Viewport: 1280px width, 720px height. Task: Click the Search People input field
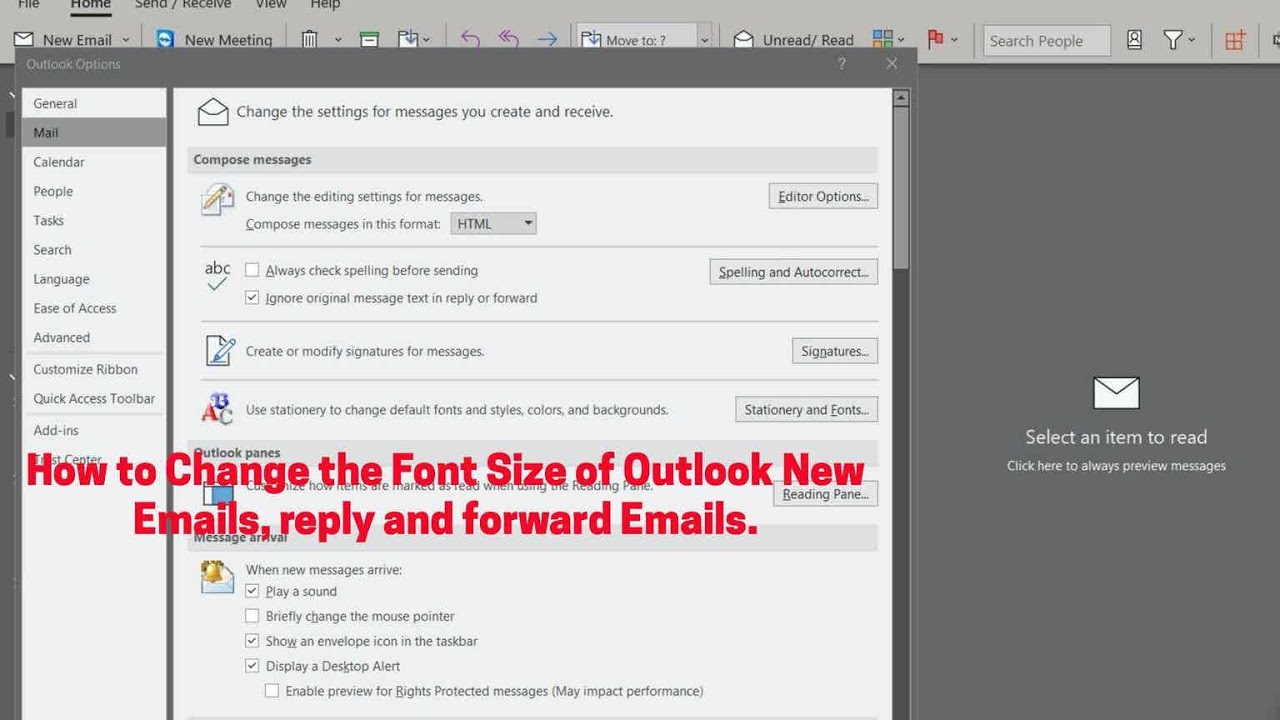(x=1047, y=41)
